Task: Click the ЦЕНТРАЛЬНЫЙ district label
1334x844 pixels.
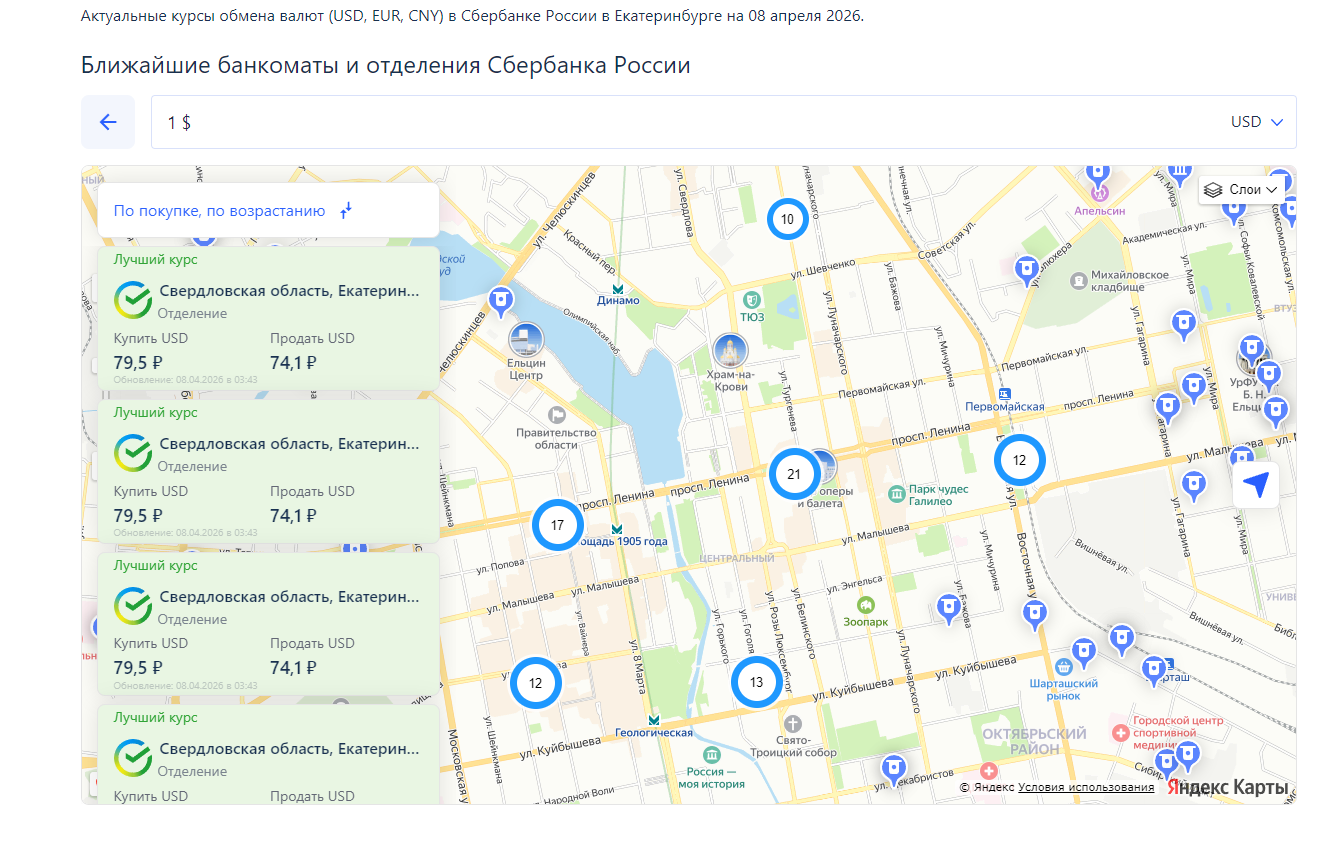Action: (x=739, y=558)
